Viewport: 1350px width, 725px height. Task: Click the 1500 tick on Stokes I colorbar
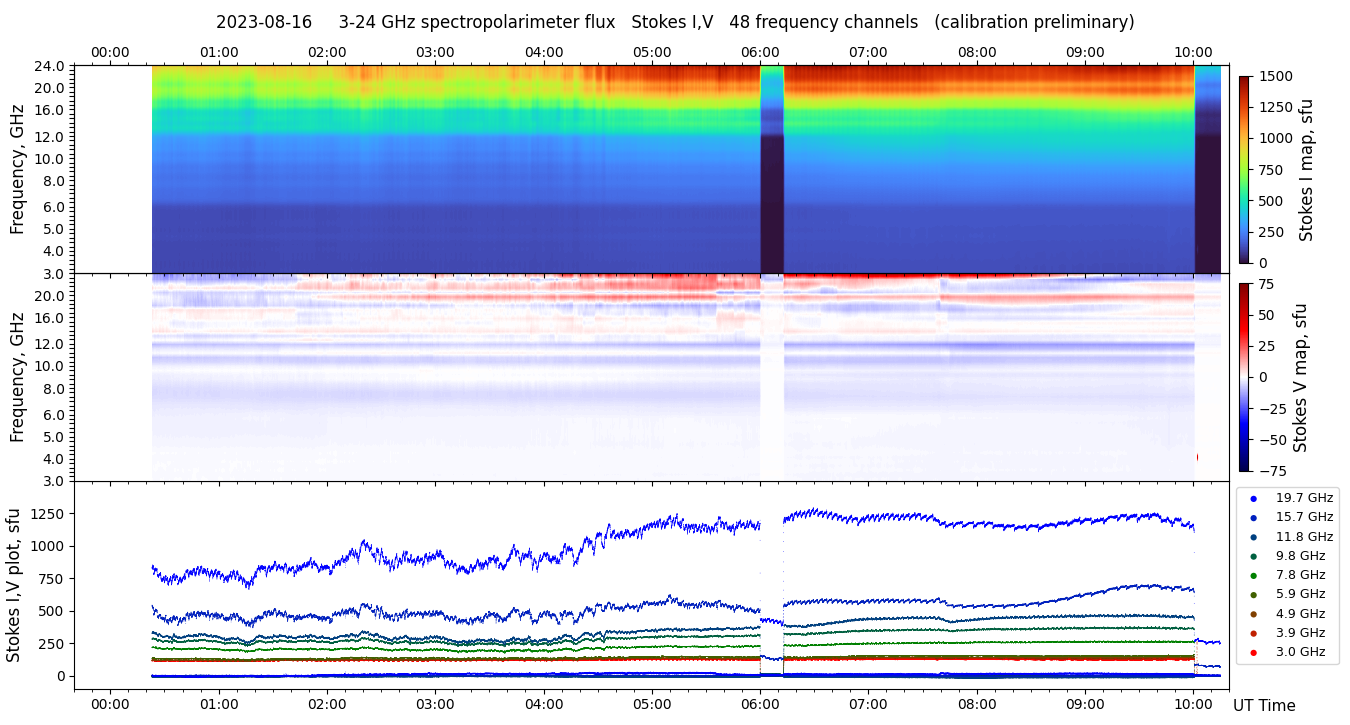(x=1277, y=76)
